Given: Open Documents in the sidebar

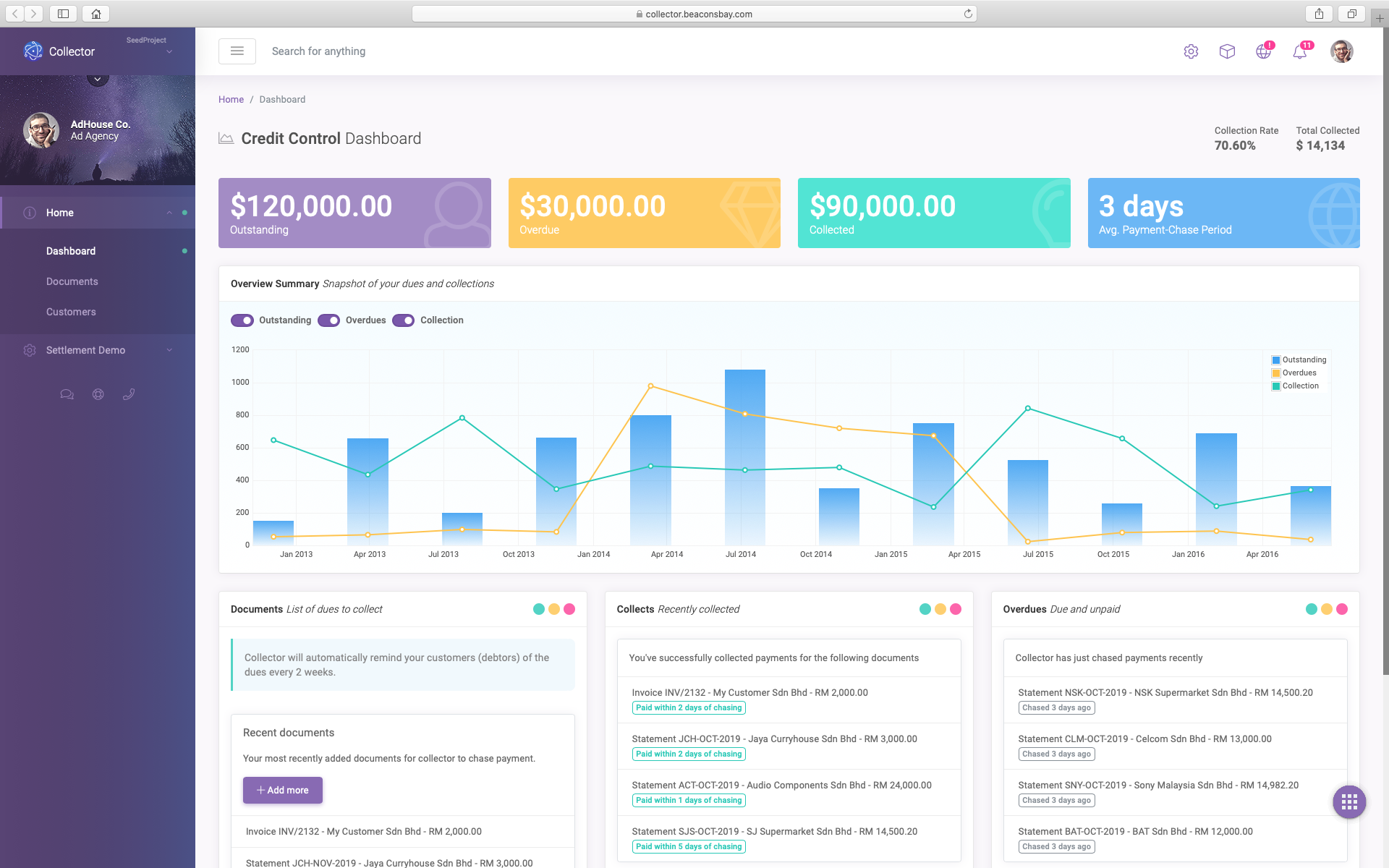Looking at the screenshot, I should point(72,281).
